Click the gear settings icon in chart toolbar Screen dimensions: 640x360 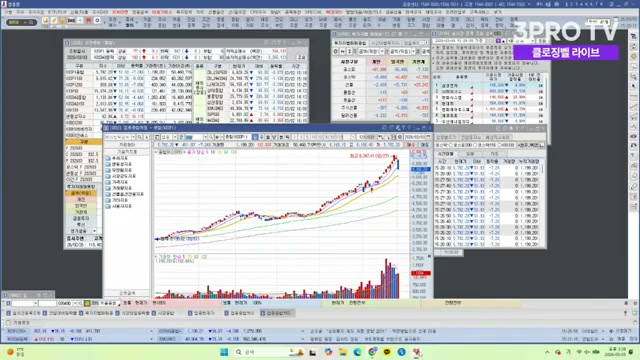[x=400, y=137]
